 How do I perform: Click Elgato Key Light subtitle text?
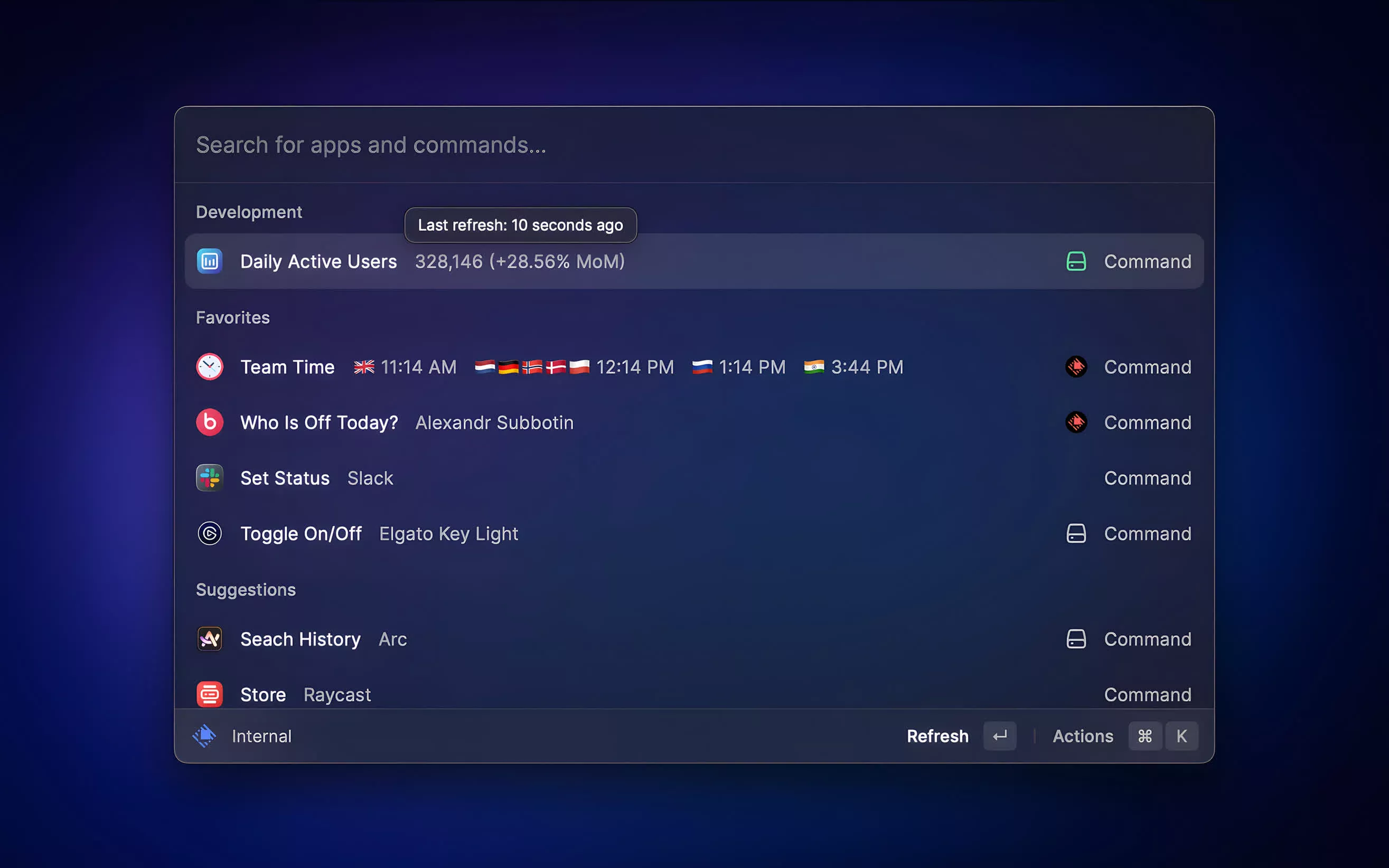[x=448, y=534]
